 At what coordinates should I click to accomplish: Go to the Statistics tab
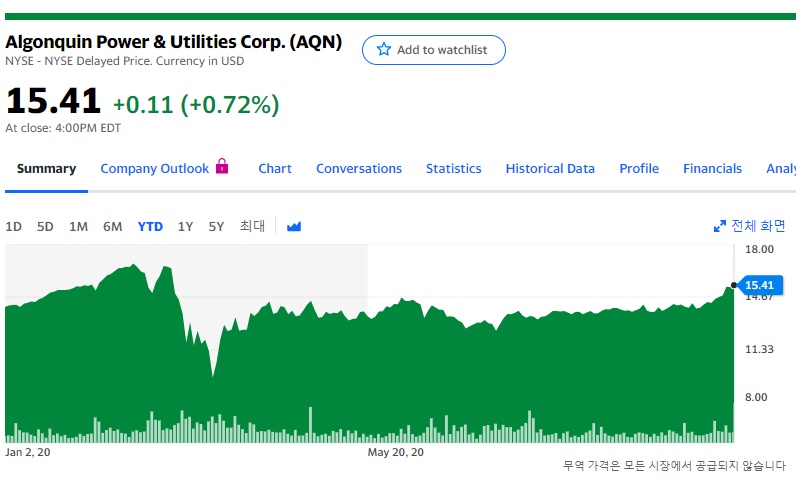(x=453, y=169)
